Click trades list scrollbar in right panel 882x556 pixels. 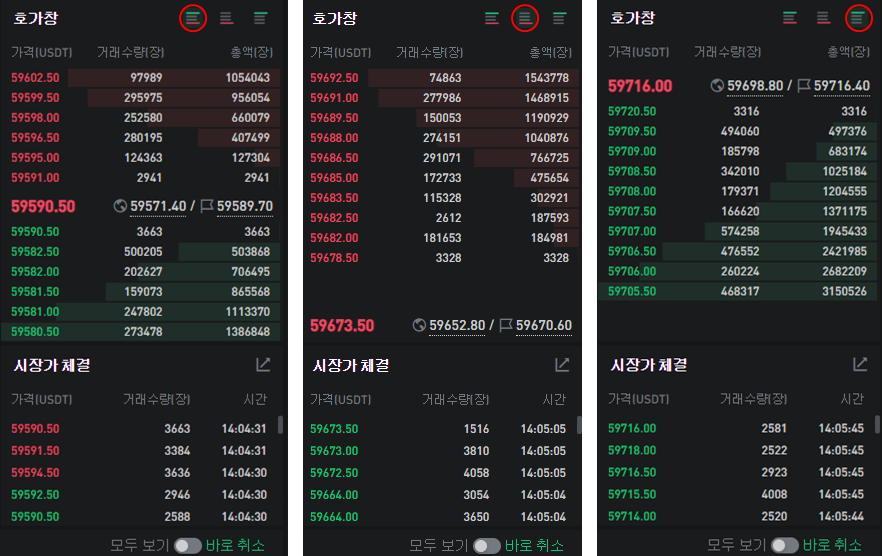877,424
